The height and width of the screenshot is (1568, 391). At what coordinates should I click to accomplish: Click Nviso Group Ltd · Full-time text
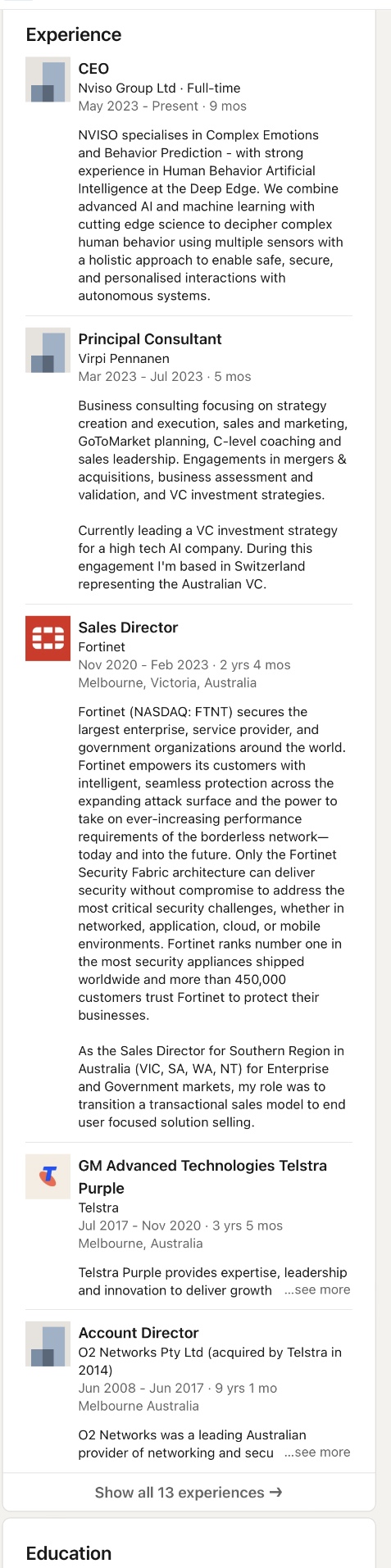[x=159, y=88]
